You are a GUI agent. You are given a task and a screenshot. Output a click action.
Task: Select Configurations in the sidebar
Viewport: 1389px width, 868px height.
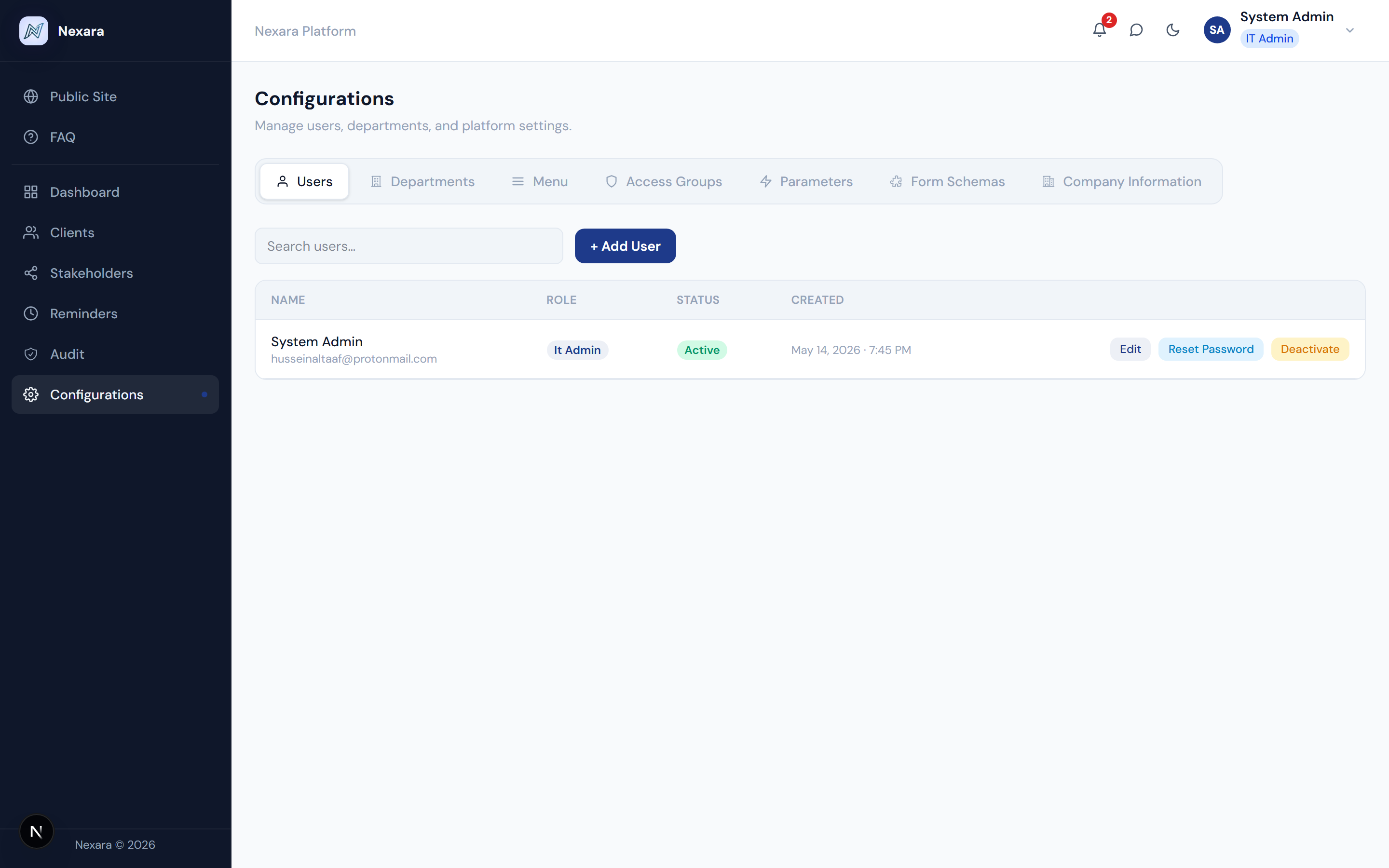tap(115, 394)
